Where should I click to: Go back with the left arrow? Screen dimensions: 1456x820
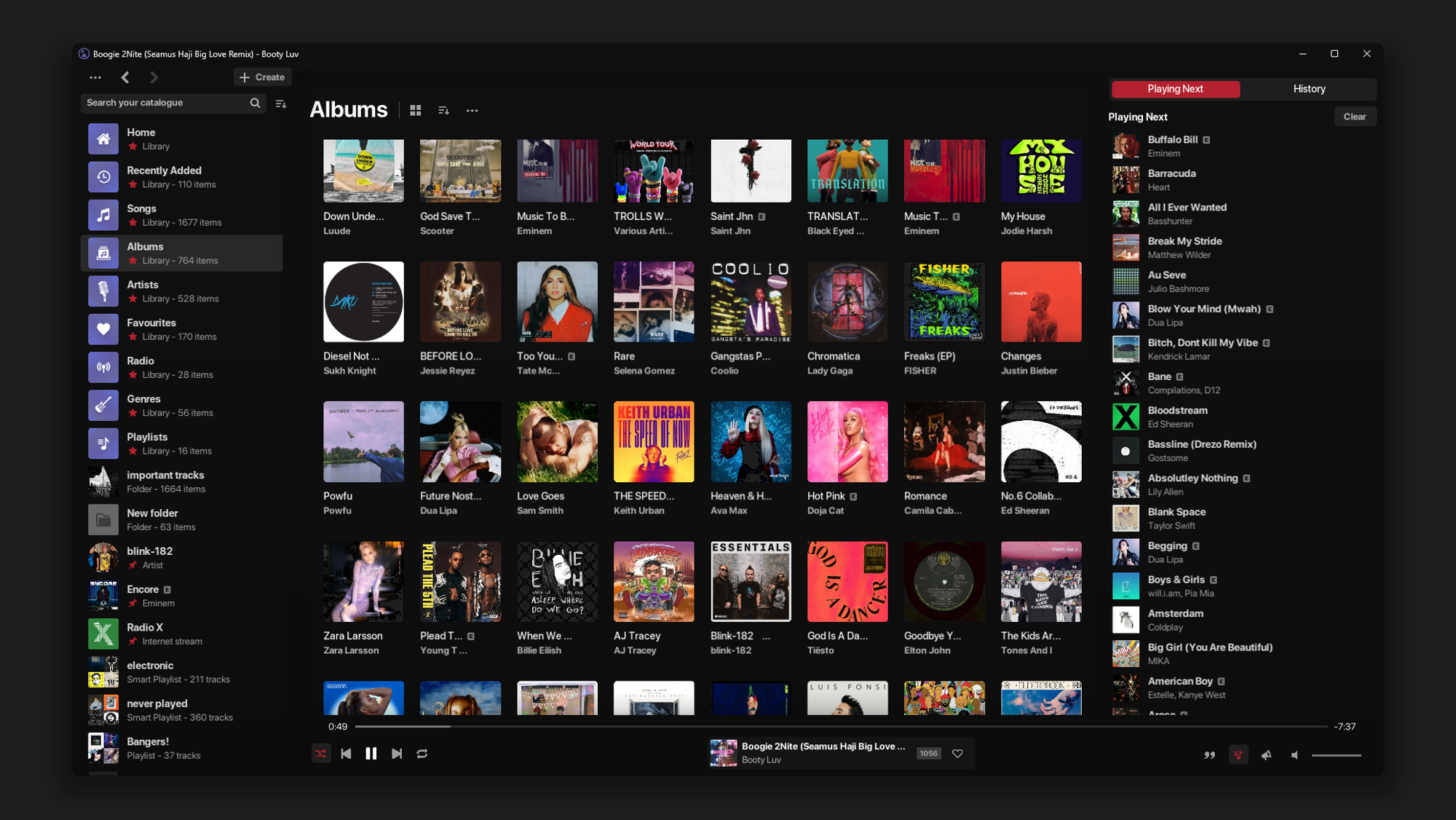coord(125,77)
